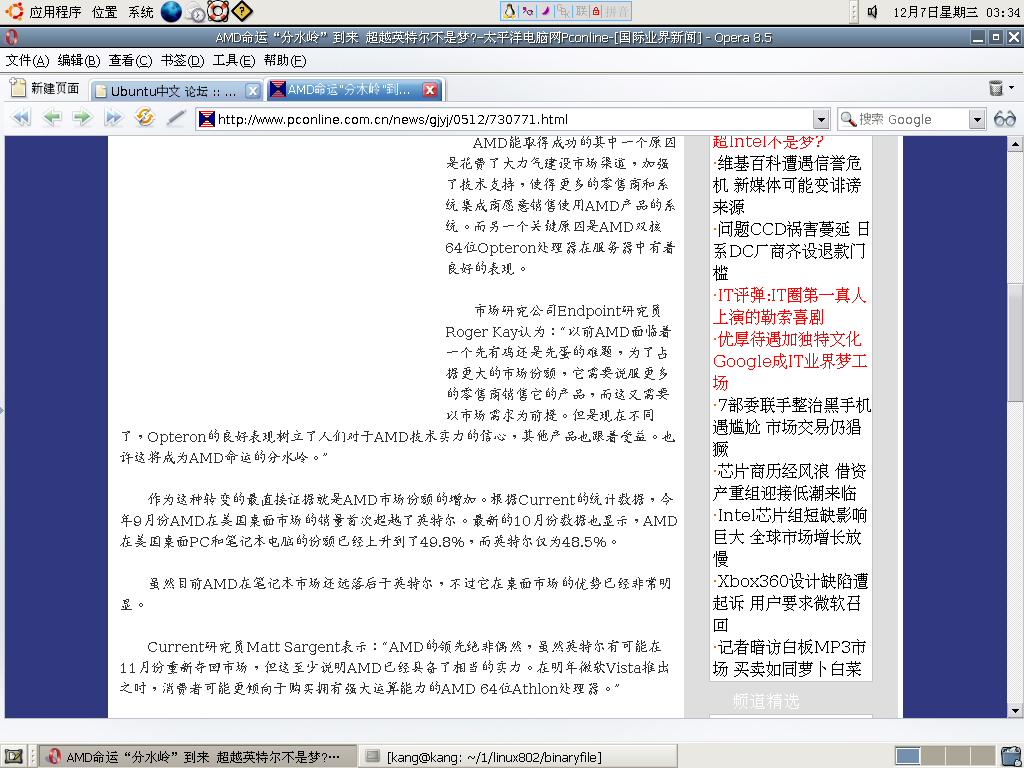Image resolution: width=1024 pixels, height=768 pixels.
Task: Switch to the AMD命运 tab
Action: (353, 90)
